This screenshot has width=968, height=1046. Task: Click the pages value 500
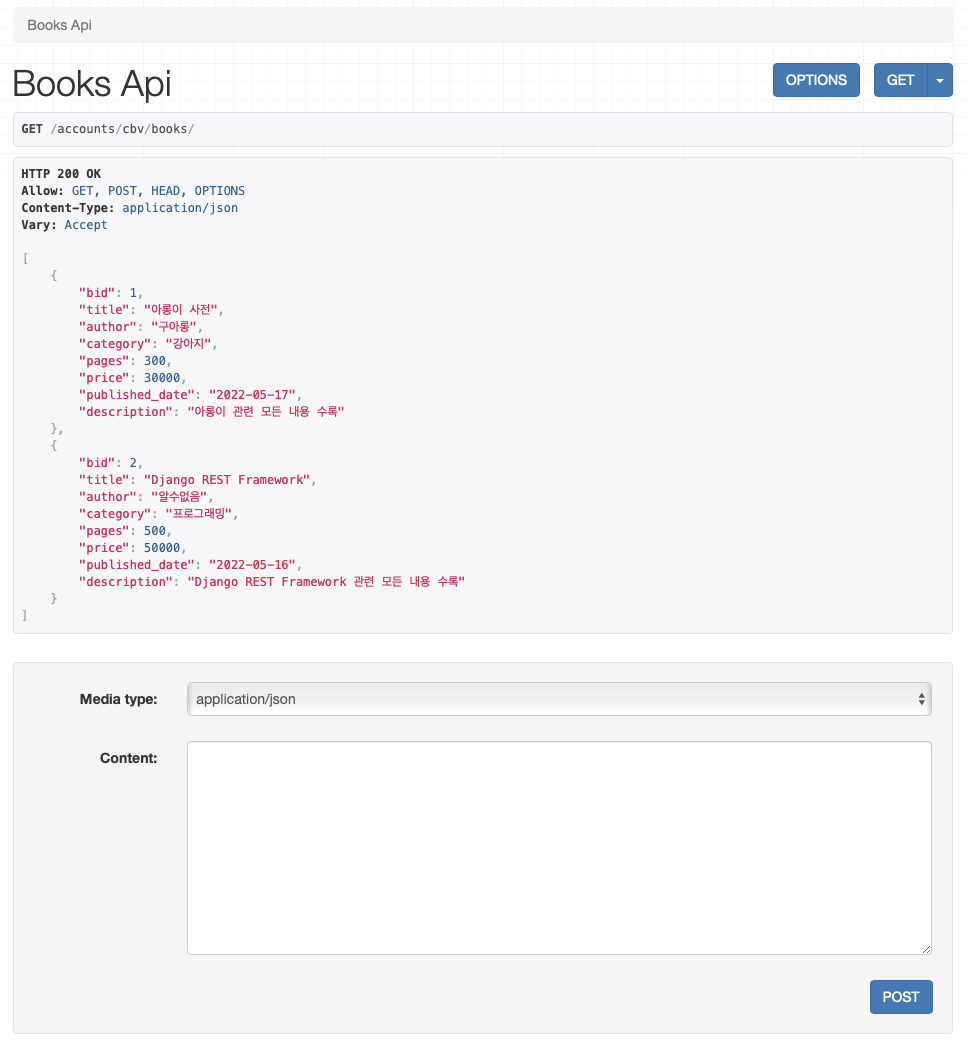155,531
